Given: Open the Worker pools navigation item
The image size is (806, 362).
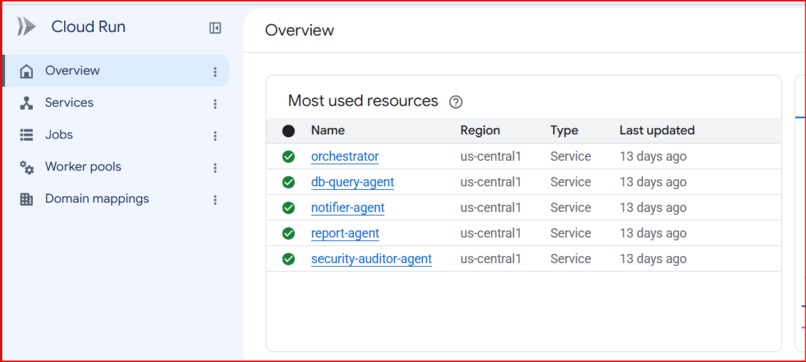Looking at the screenshot, I should 116,167.
